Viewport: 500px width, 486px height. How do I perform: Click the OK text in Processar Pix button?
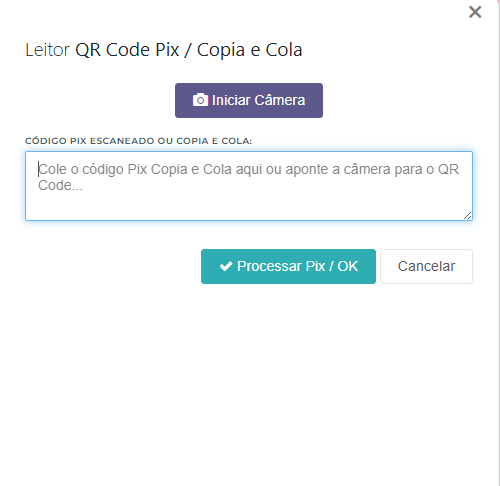pyautogui.click(x=348, y=266)
